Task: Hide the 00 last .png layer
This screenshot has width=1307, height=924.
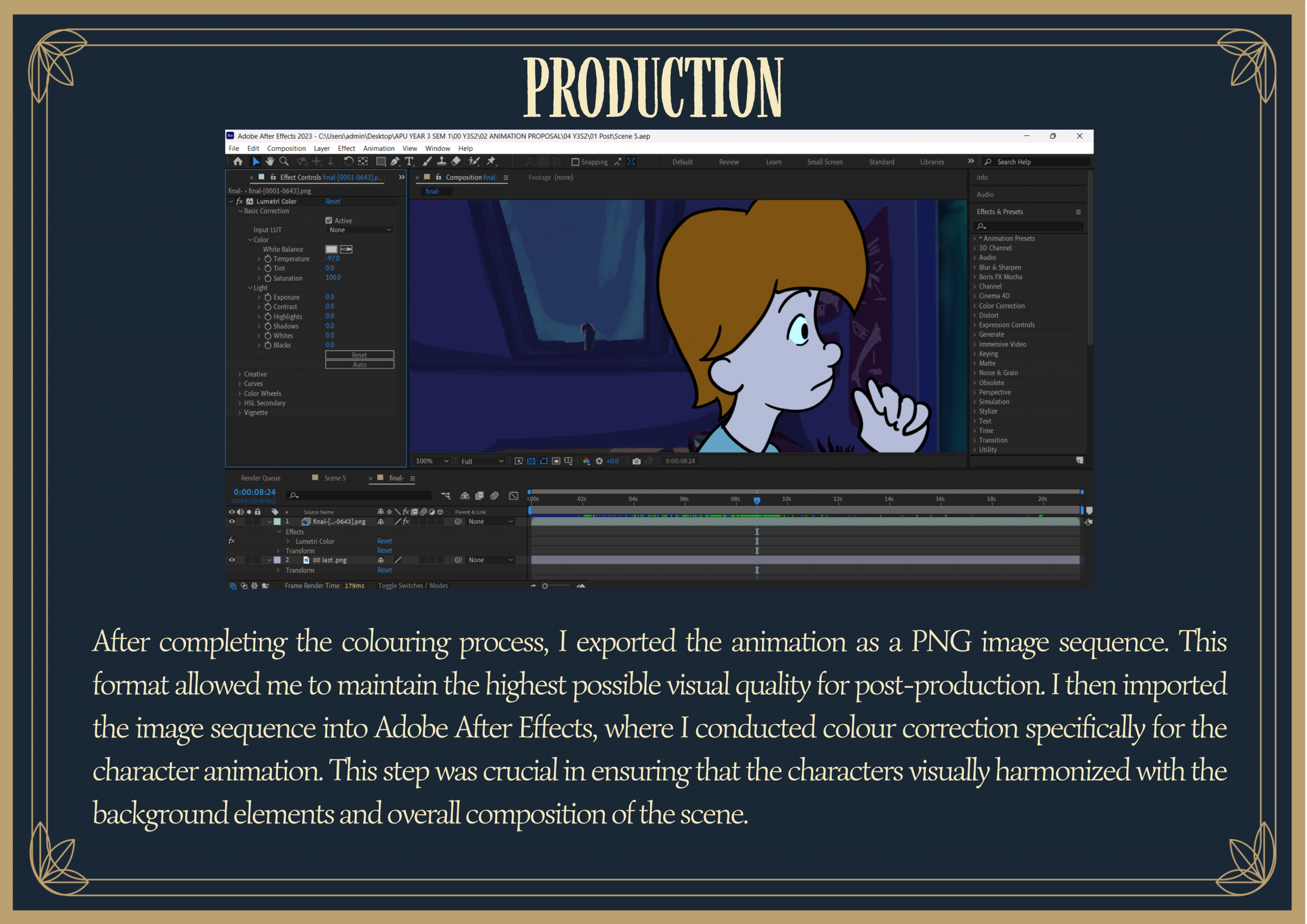Action: pos(232,560)
